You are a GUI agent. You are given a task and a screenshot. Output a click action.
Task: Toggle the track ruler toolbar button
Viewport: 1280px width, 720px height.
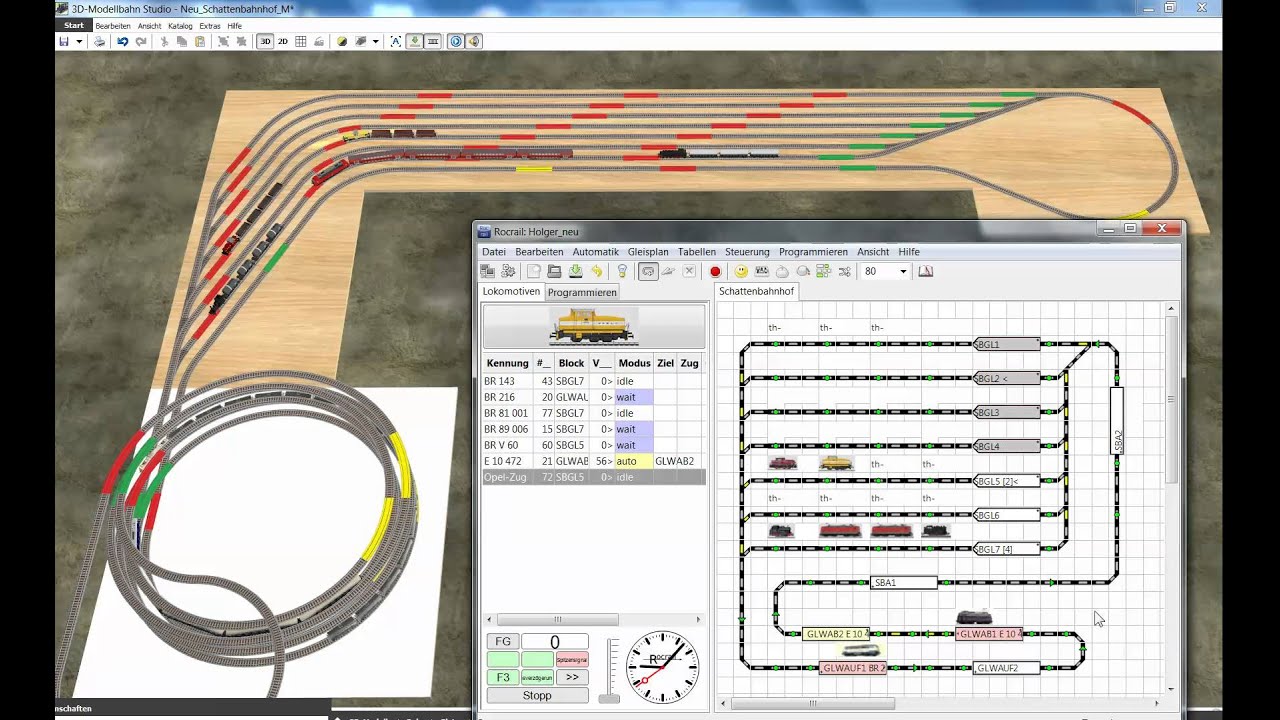click(433, 42)
